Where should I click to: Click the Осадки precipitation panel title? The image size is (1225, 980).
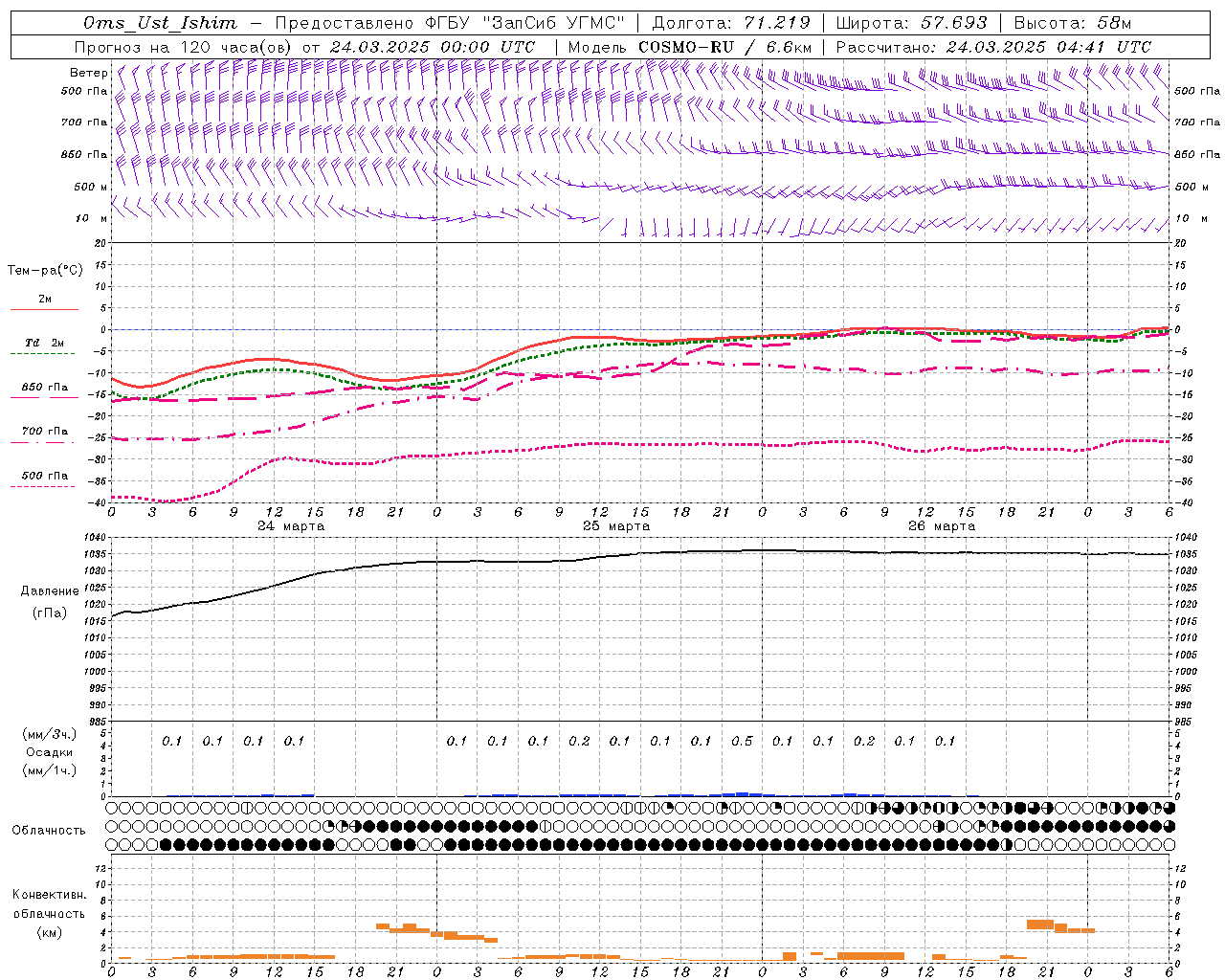[x=50, y=752]
